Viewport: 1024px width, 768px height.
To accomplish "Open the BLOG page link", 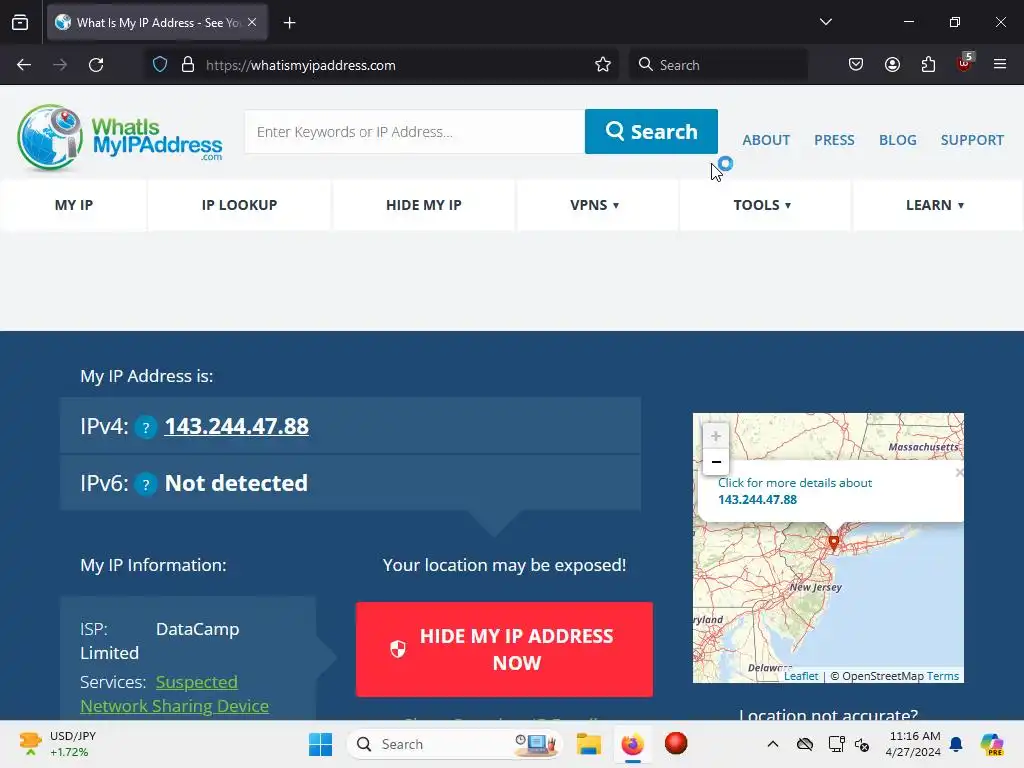I will point(897,140).
